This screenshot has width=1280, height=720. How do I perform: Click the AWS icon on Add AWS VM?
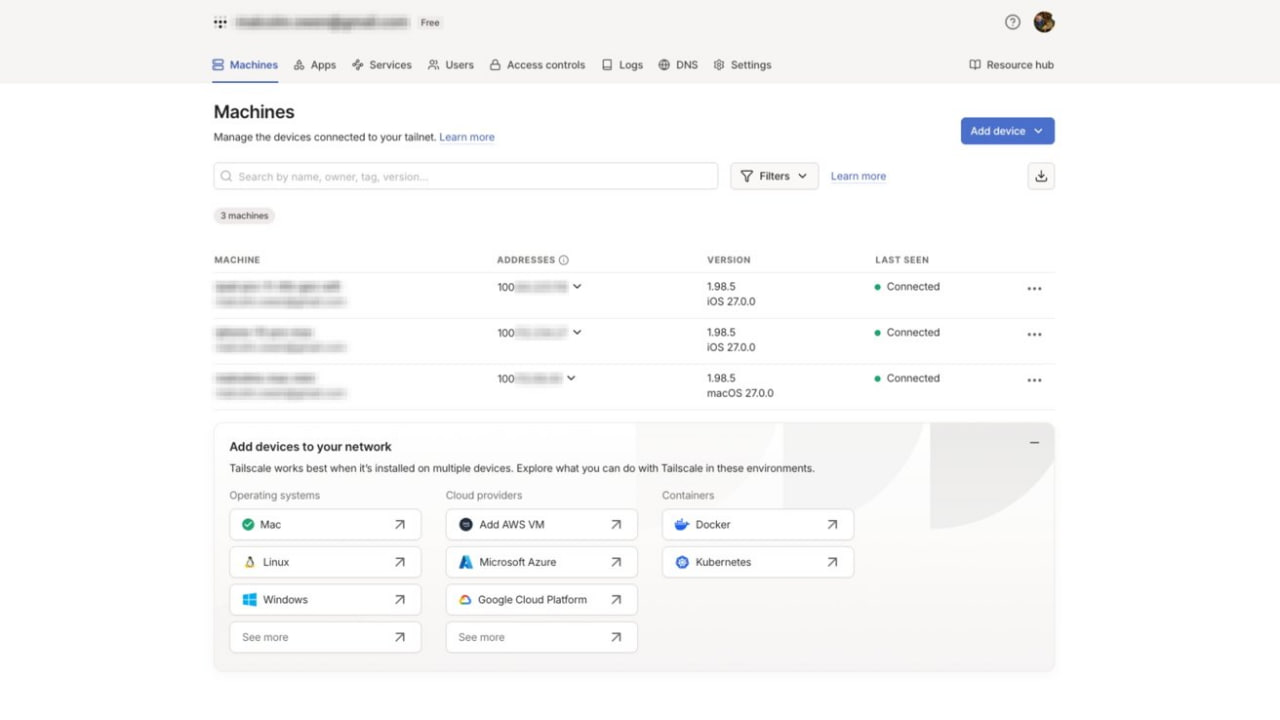coord(466,524)
